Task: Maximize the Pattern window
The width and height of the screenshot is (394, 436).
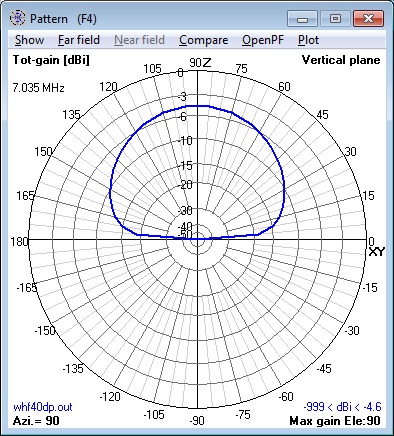Action: coord(335,18)
